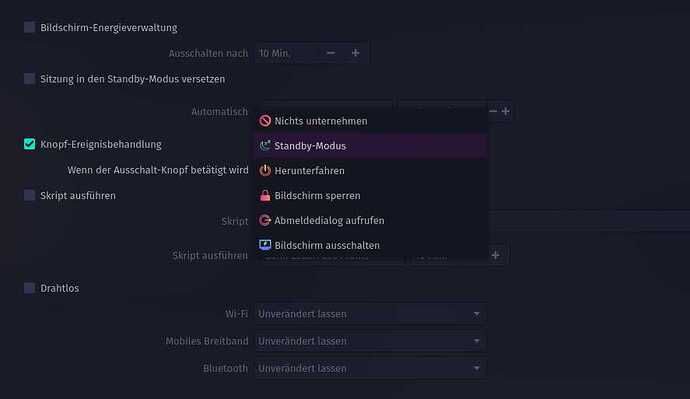Click the padlock icon beside Bildschirm sperren
The width and height of the screenshot is (690, 399).
(x=265, y=195)
